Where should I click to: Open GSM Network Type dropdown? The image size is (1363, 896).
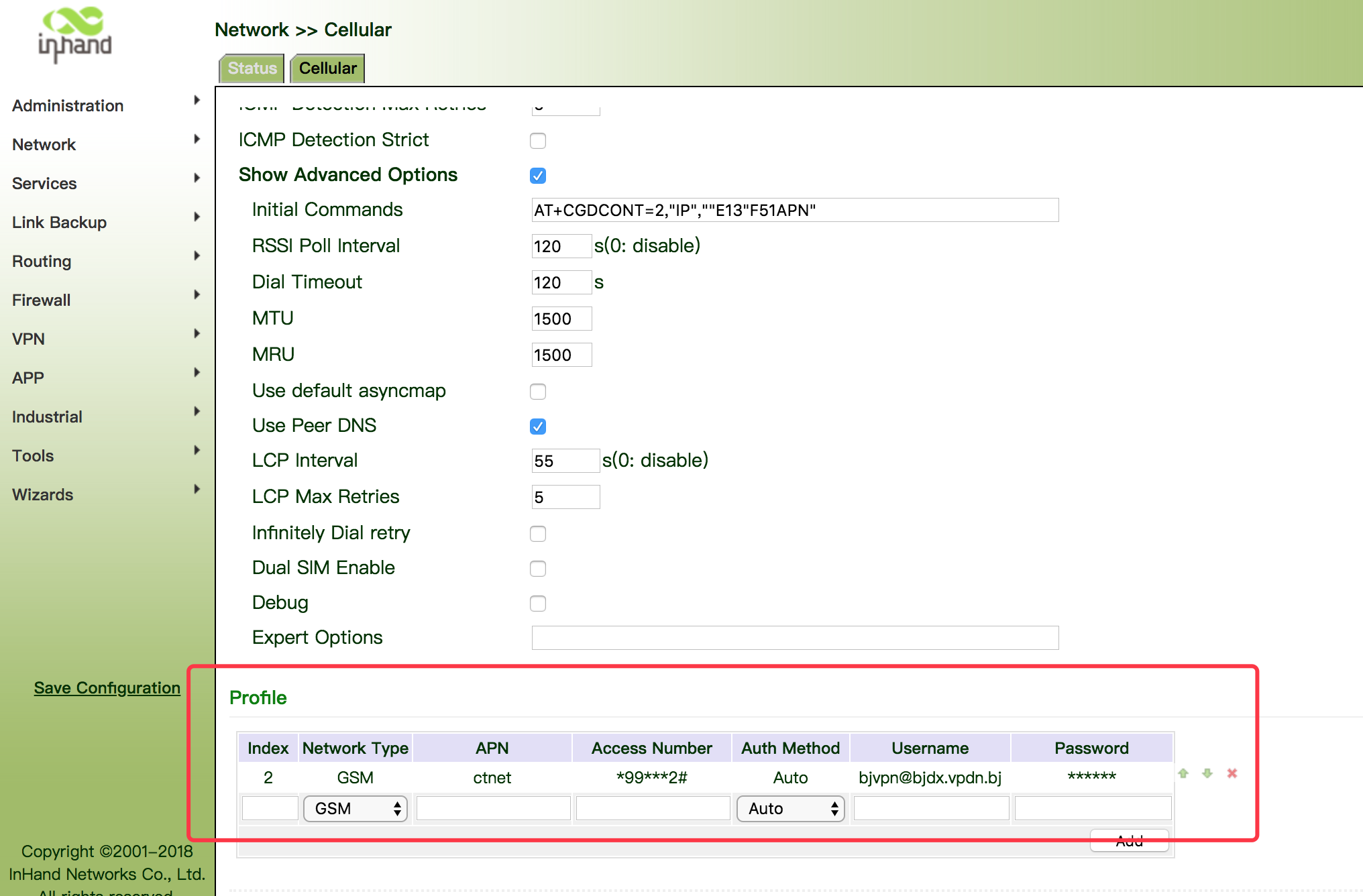pos(356,809)
